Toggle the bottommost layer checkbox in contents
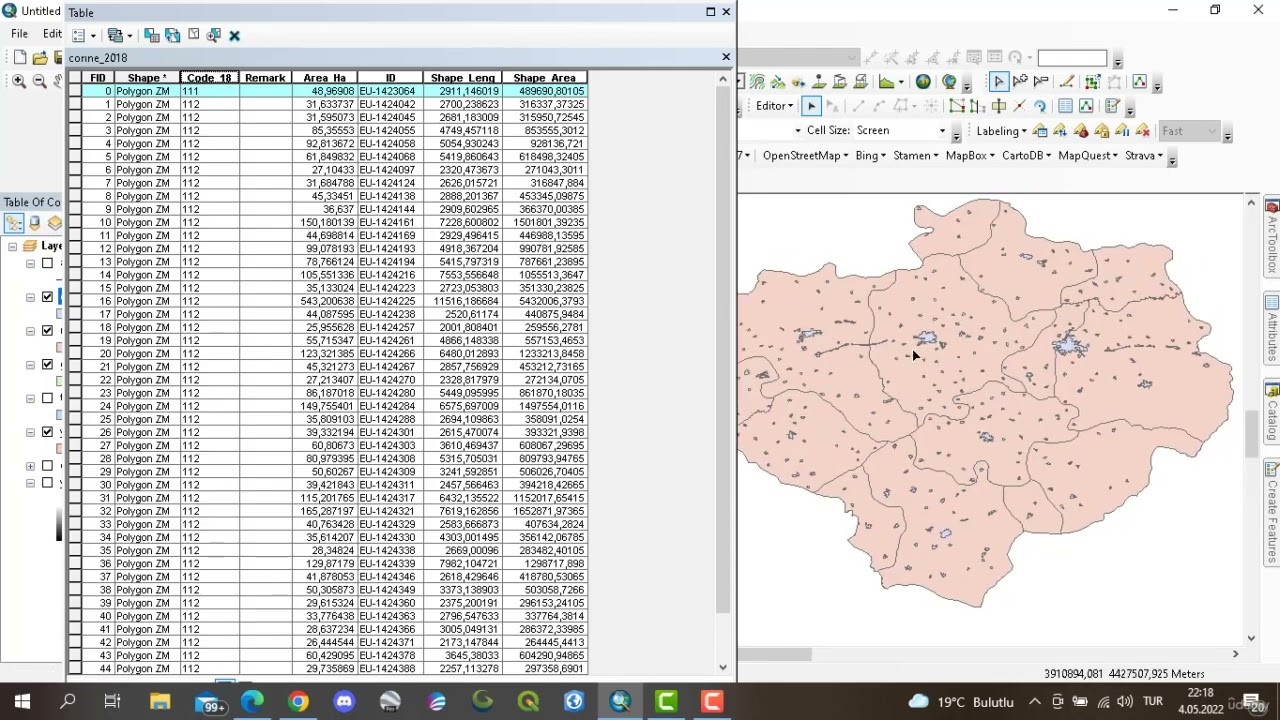Screen dimensions: 1280x720 tap(47, 483)
